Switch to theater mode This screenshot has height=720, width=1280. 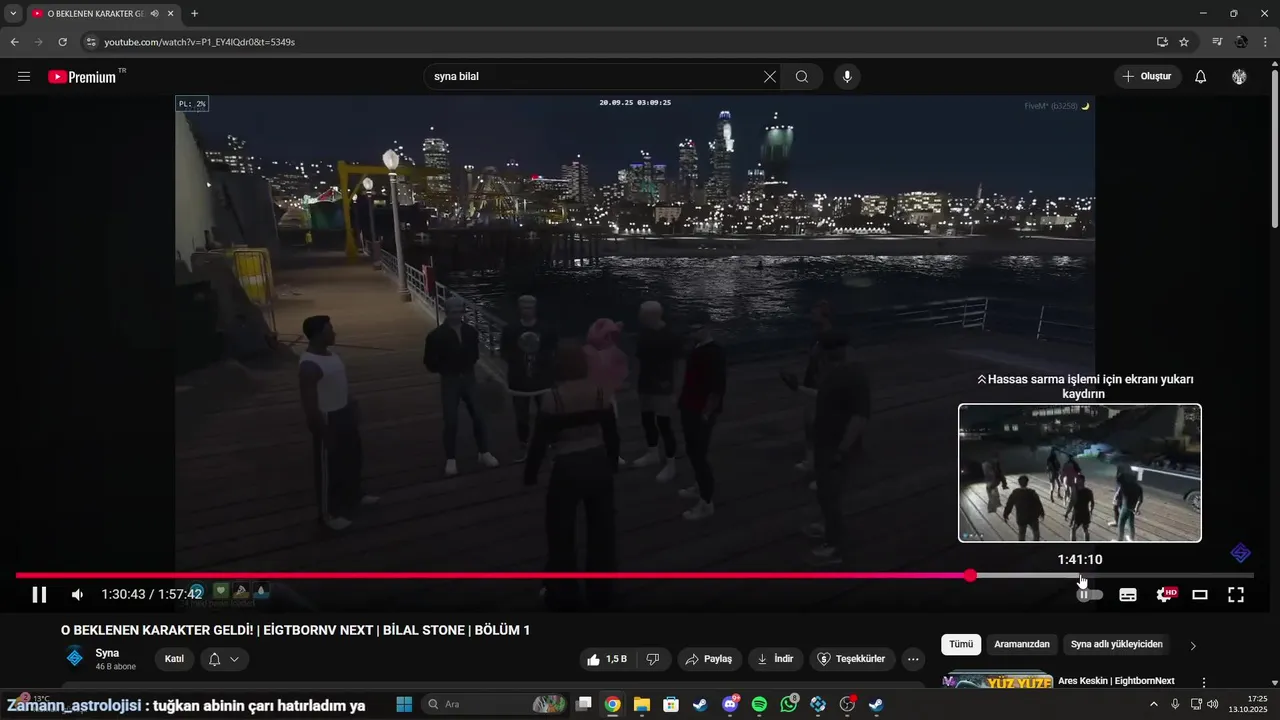(x=1200, y=595)
